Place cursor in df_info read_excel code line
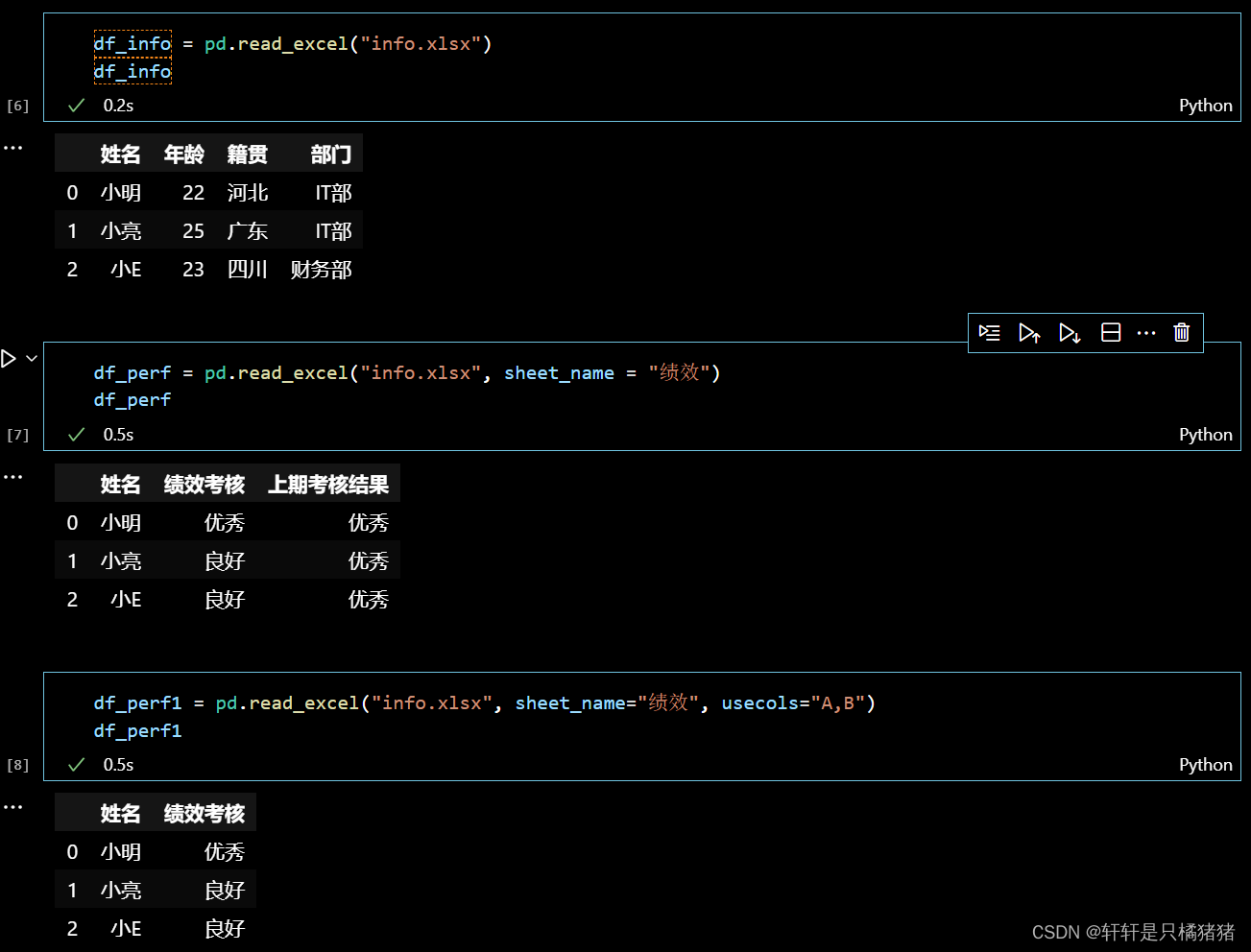This screenshot has width=1251, height=952. click(293, 44)
